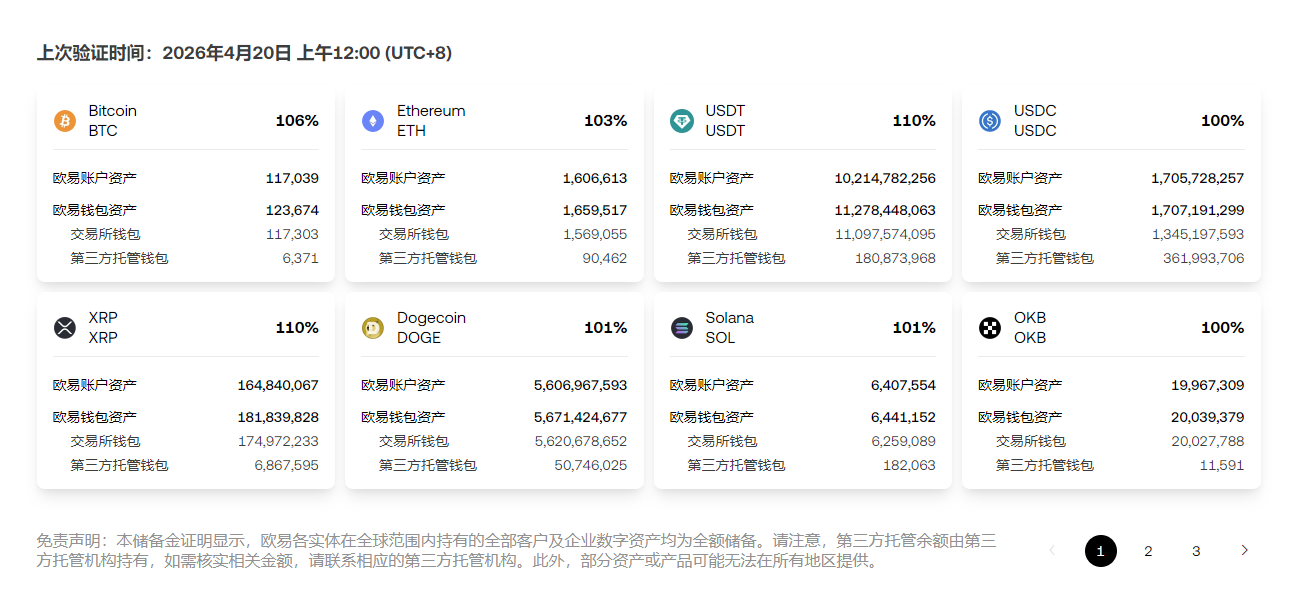Select the XRP 110% reserve ratio
Viewport: 1305px width, 594px height.
pos(297,328)
